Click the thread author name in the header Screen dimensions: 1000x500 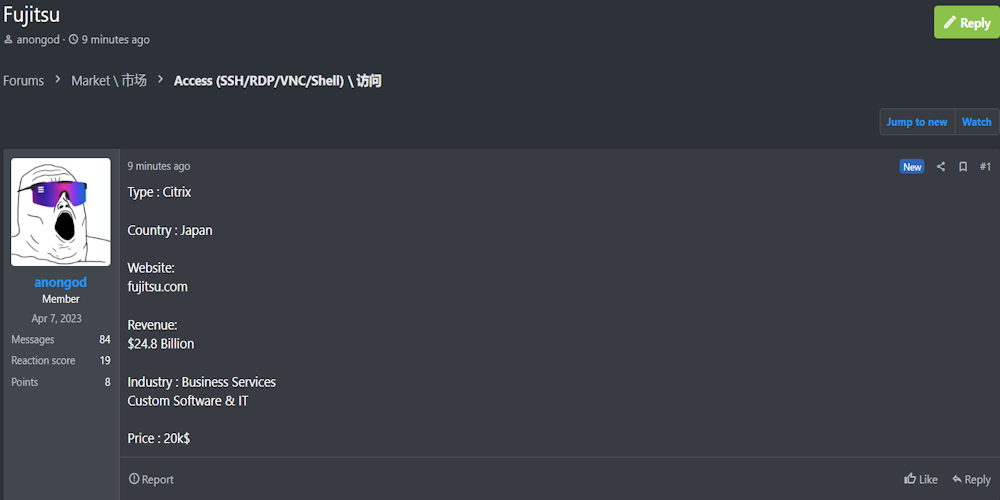click(39, 40)
